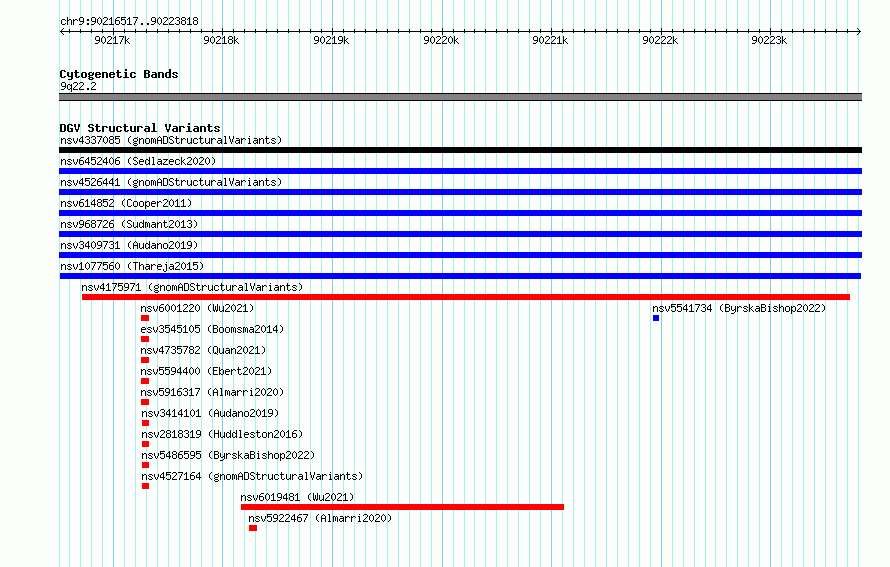Click the red marker under esv3545105
The width and height of the screenshot is (890, 567).
tap(145, 339)
